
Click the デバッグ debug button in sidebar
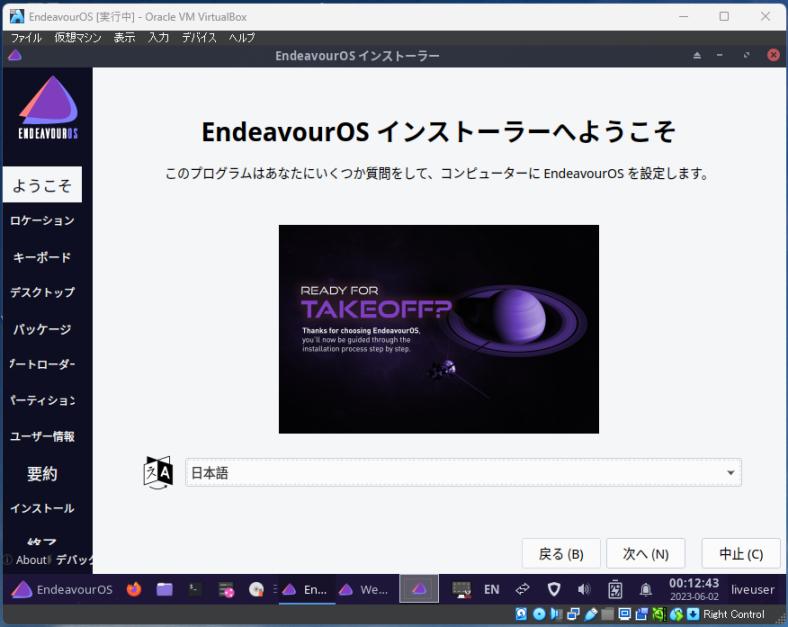(72, 560)
